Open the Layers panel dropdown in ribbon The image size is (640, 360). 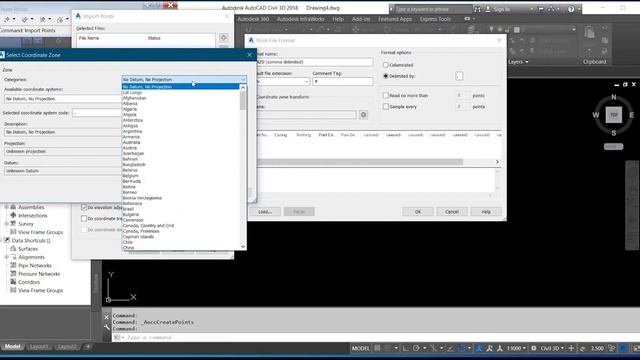518,62
